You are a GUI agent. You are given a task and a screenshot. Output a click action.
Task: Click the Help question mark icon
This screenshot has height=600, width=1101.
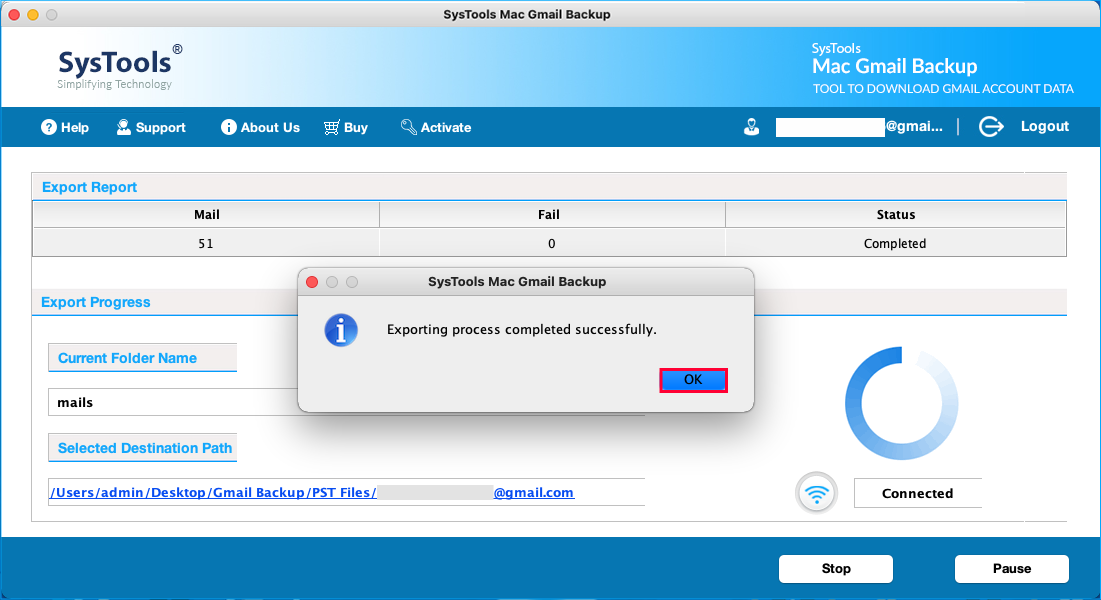click(48, 127)
